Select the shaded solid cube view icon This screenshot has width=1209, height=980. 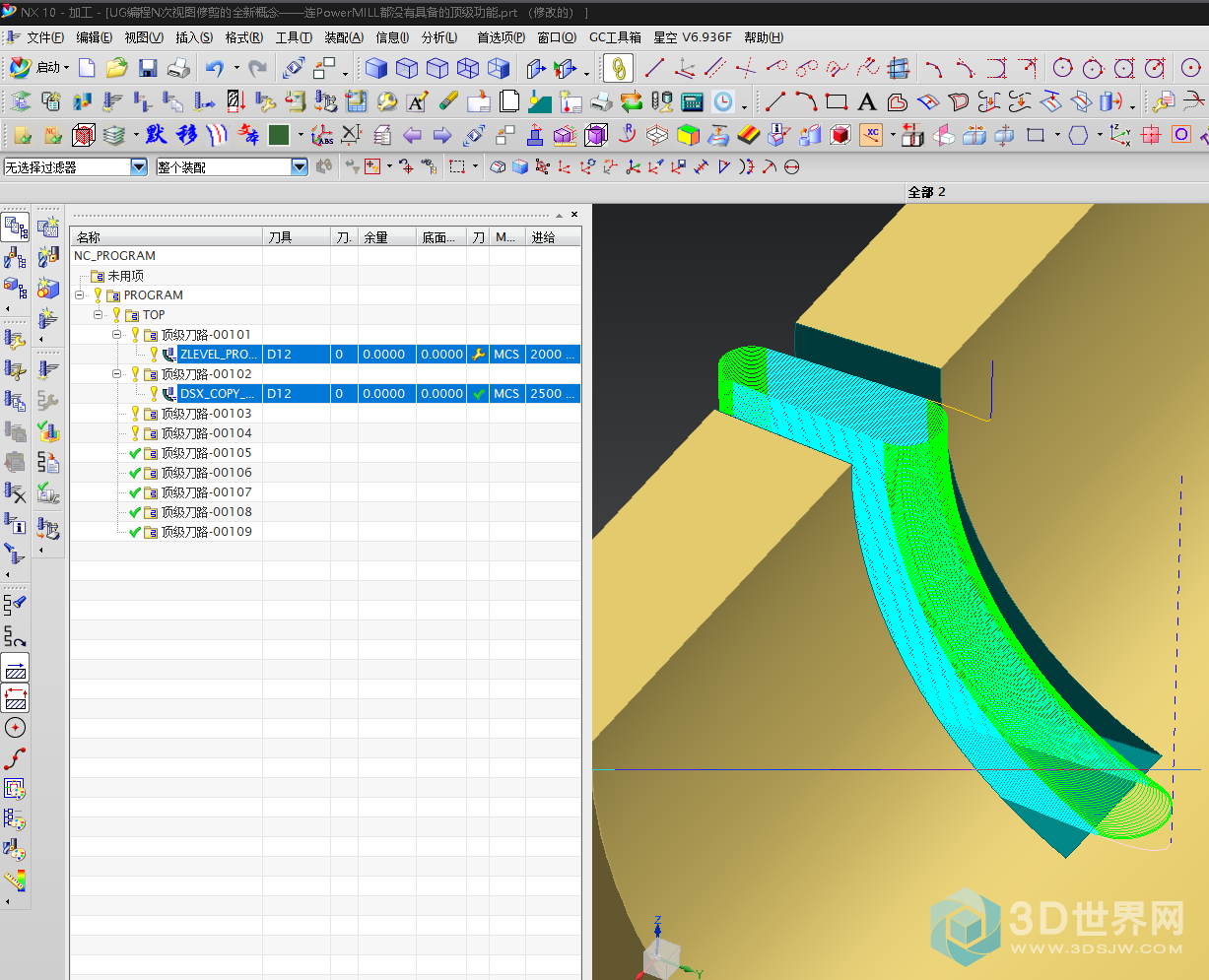click(x=375, y=68)
